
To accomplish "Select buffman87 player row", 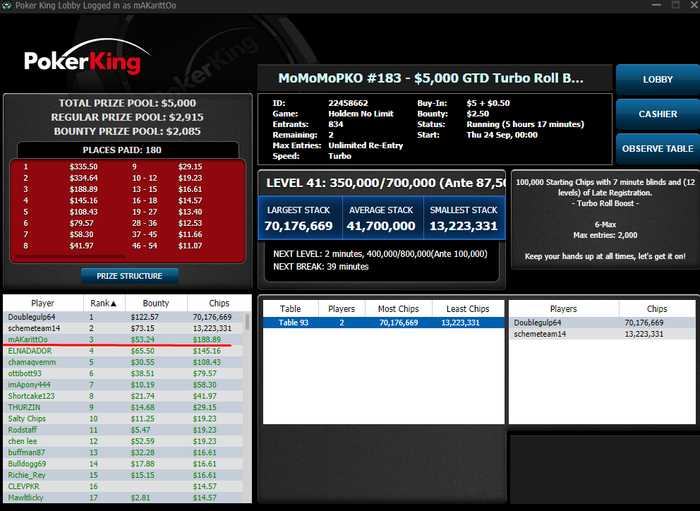I will coord(124,452).
